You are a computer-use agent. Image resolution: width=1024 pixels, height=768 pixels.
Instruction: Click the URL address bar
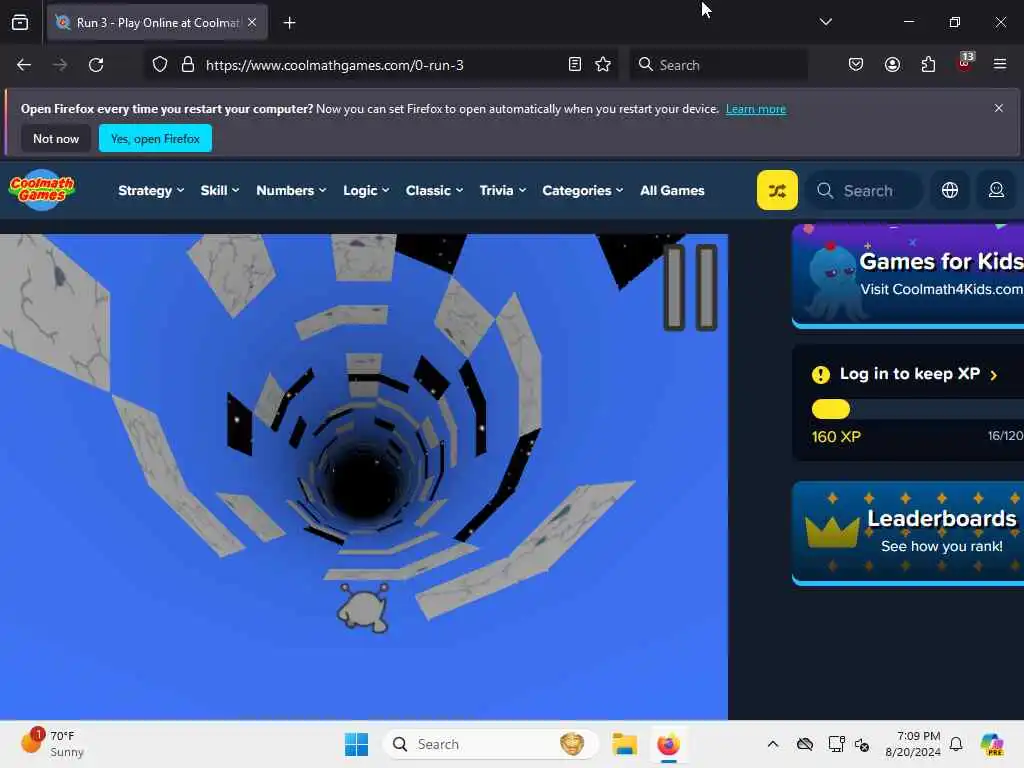[381, 65]
